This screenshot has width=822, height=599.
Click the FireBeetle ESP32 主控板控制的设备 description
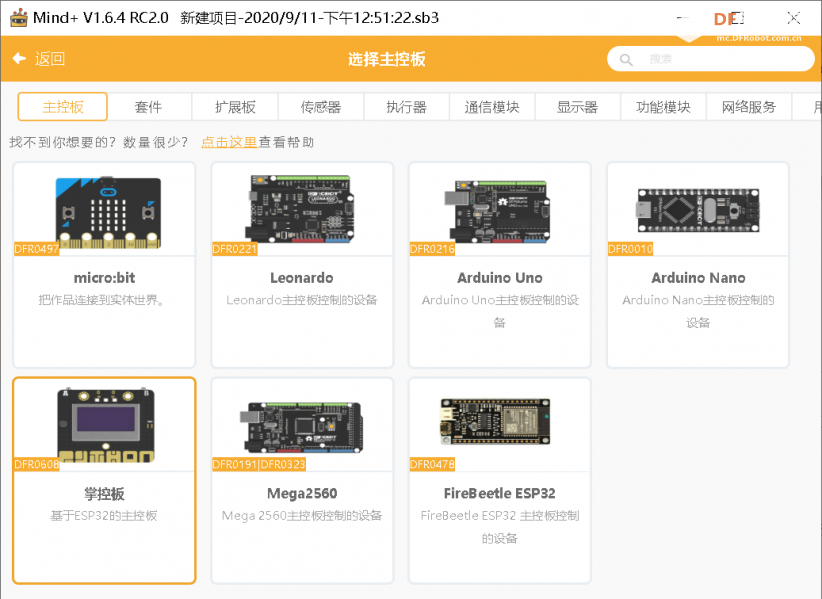[500, 527]
